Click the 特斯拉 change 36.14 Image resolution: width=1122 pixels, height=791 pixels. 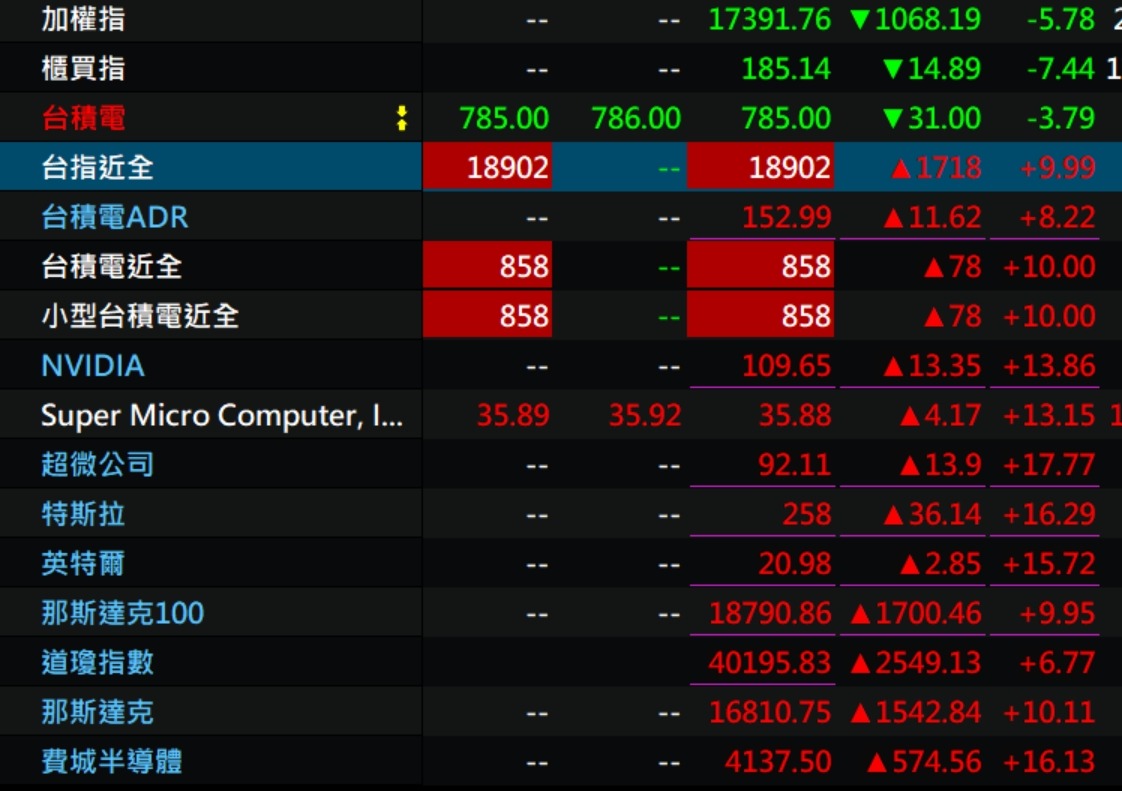(932, 514)
